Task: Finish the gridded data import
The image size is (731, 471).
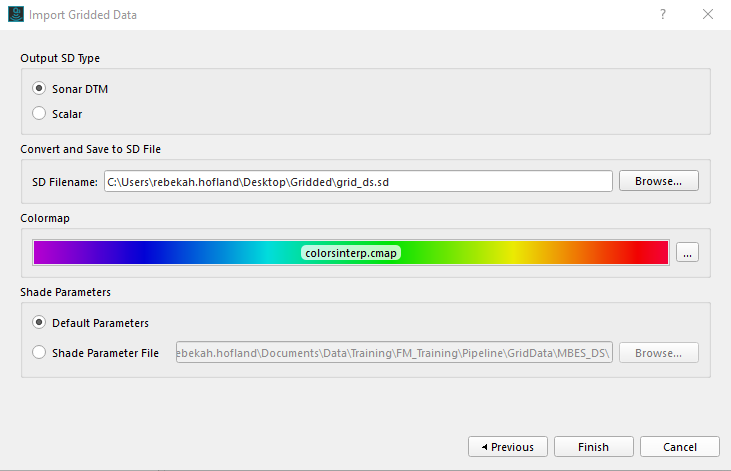Action: point(593,447)
